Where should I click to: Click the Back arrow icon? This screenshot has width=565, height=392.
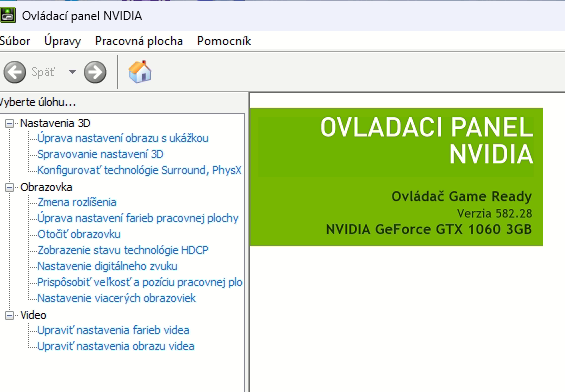tap(15, 72)
